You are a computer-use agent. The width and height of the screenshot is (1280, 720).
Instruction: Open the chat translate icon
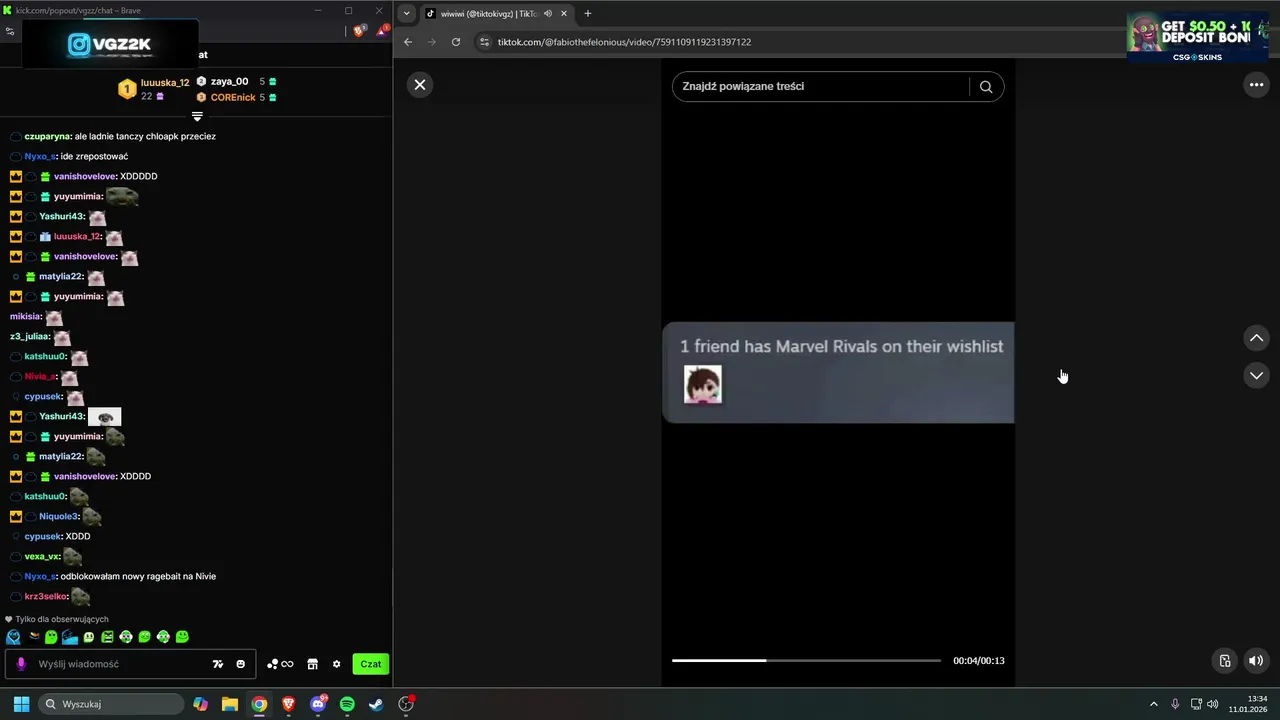click(218, 664)
